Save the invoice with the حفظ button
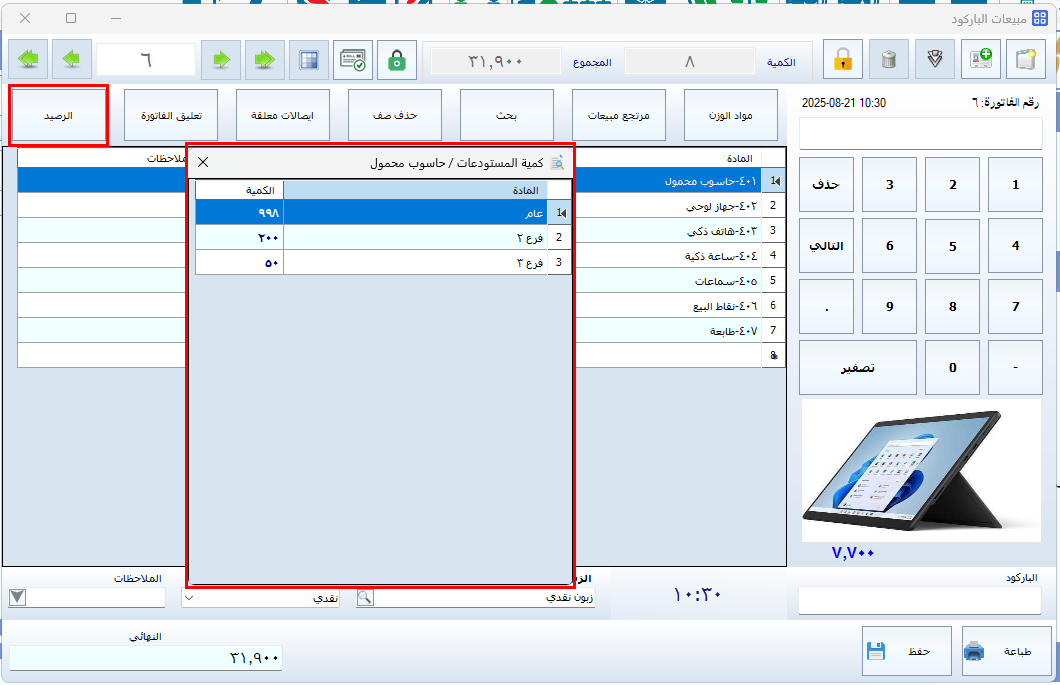Screen dimensions: 1060x685 click(907, 651)
